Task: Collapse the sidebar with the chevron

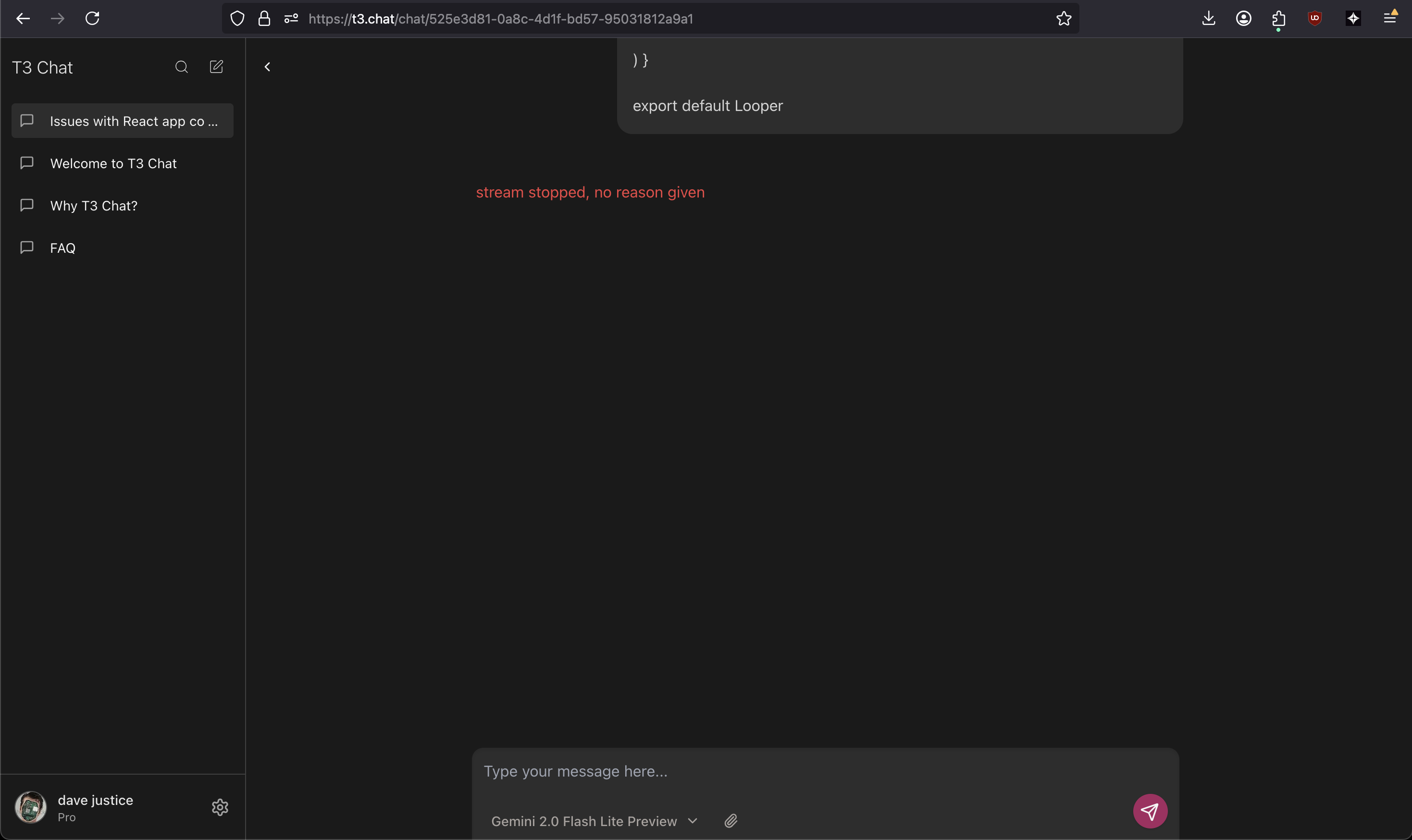Action: tap(267, 67)
